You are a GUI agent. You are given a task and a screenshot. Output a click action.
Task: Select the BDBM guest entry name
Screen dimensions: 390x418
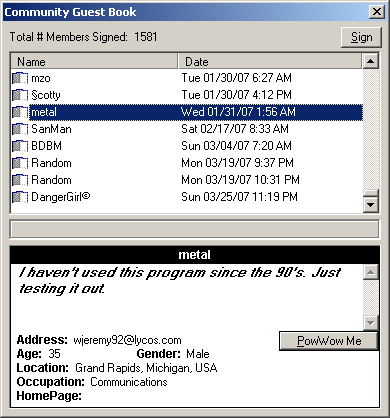pyautogui.click(x=46, y=146)
